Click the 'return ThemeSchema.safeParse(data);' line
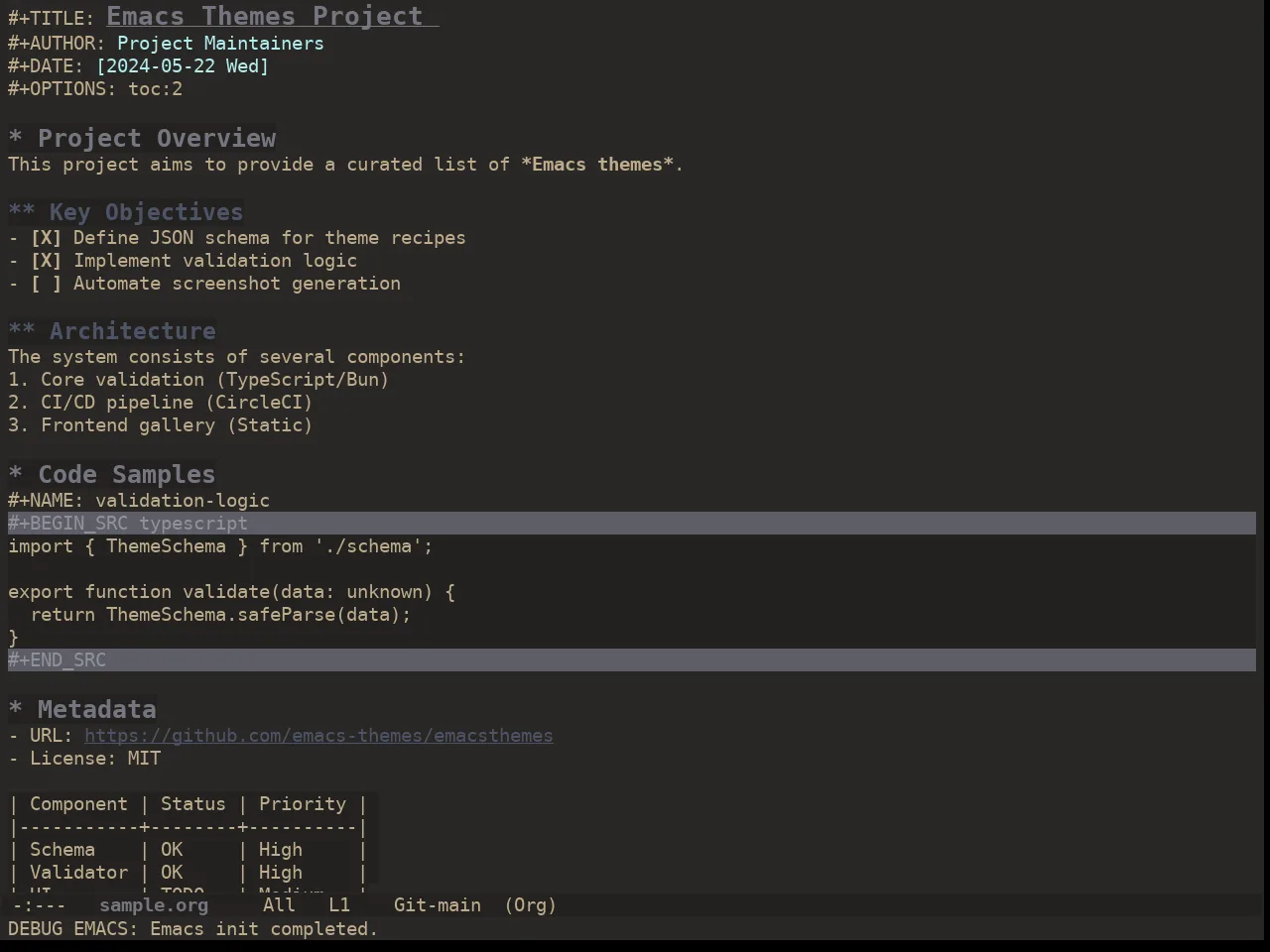This screenshot has height=952, width=1270. click(220, 615)
